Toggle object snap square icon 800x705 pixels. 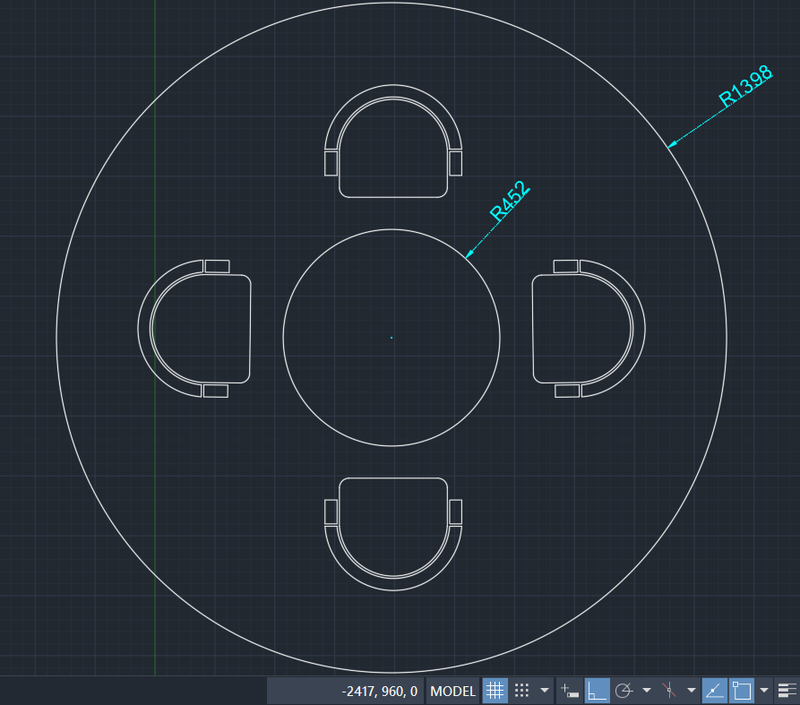[741, 691]
